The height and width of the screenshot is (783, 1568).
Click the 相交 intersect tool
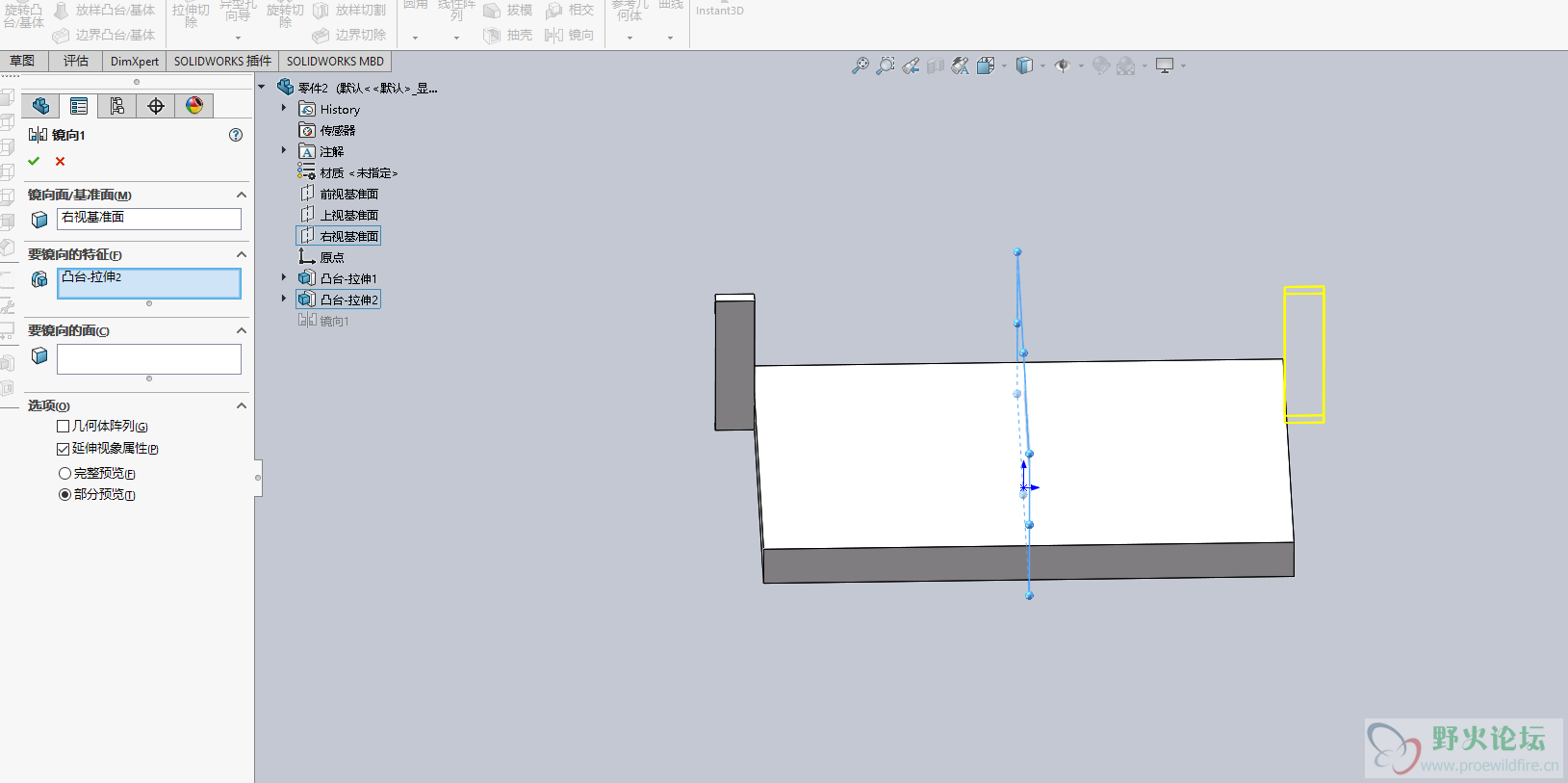point(570,11)
